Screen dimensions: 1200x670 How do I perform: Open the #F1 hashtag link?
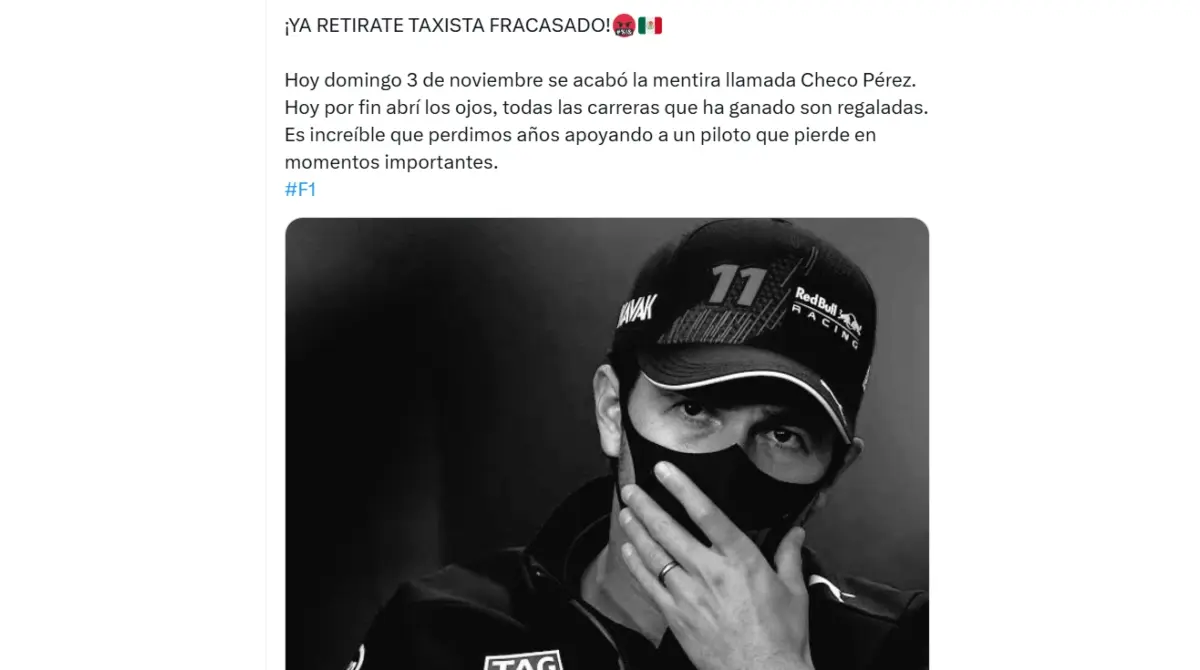click(300, 189)
